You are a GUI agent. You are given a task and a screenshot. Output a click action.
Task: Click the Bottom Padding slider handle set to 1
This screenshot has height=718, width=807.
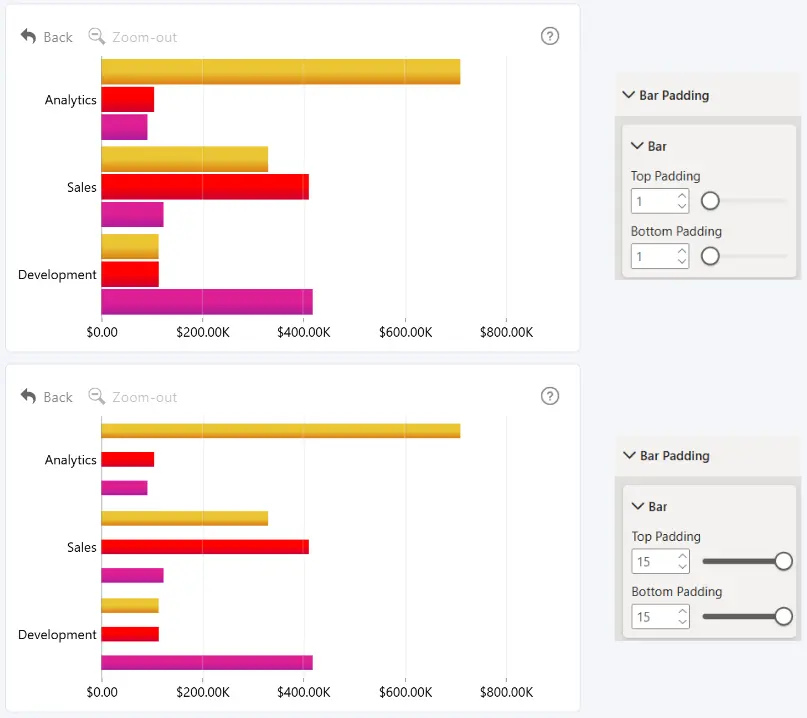coord(710,256)
